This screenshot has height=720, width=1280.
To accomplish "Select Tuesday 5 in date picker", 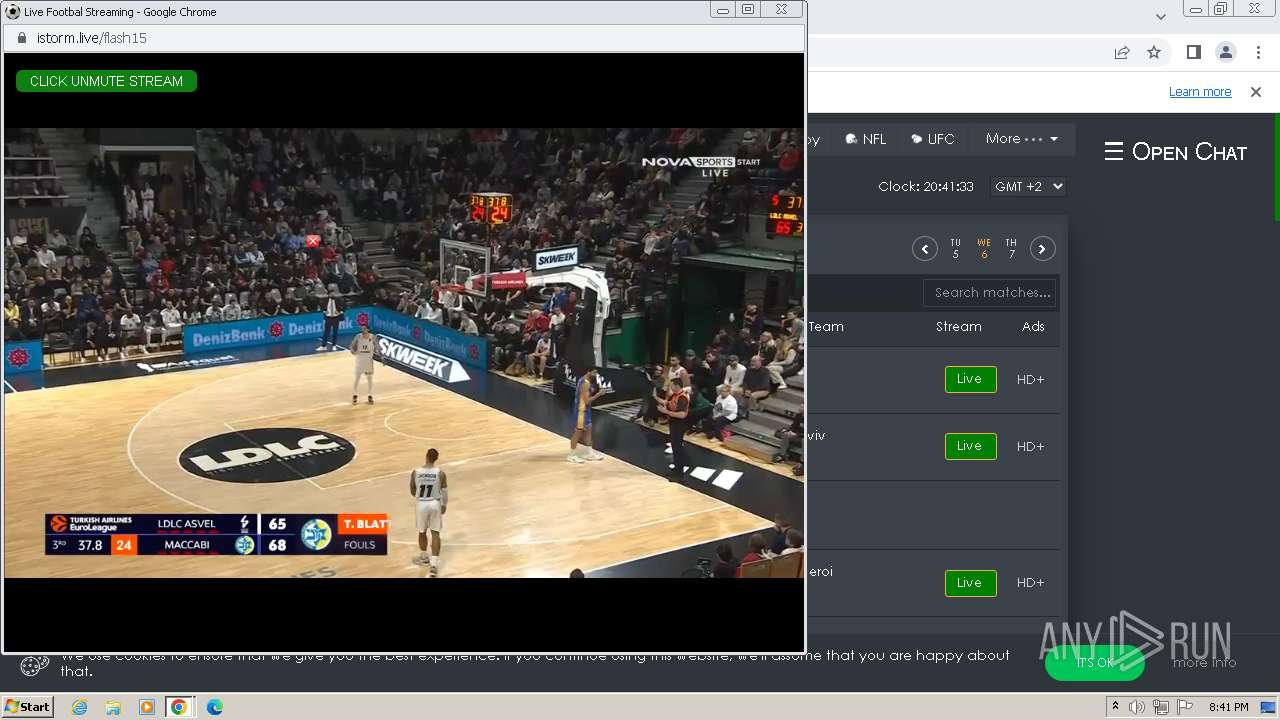I will (955, 249).
